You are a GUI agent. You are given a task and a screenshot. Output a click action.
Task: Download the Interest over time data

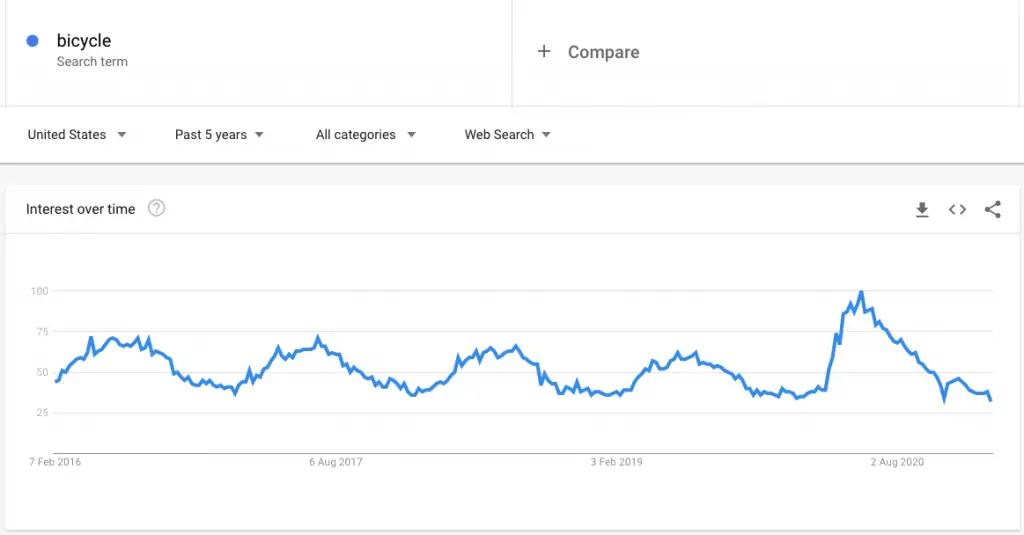click(x=921, y=210)
